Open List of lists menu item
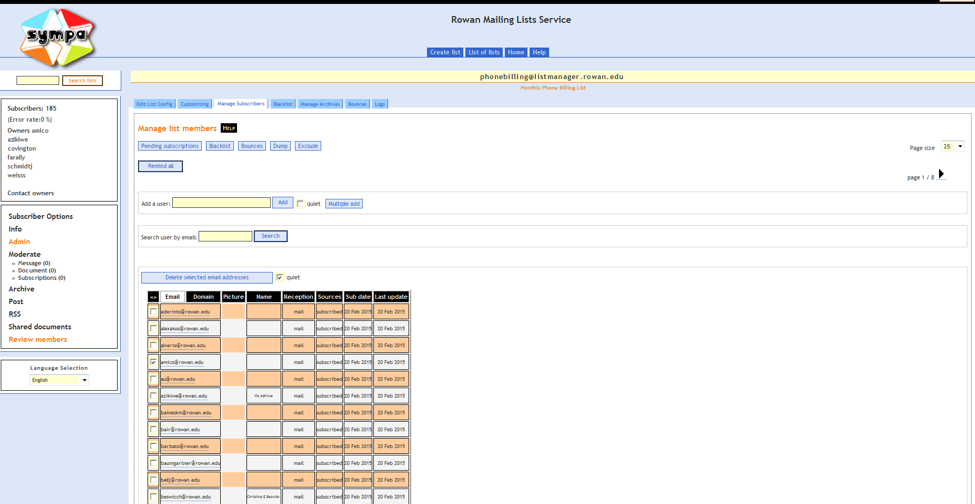975x504 pixels. (x=484, y=52)
